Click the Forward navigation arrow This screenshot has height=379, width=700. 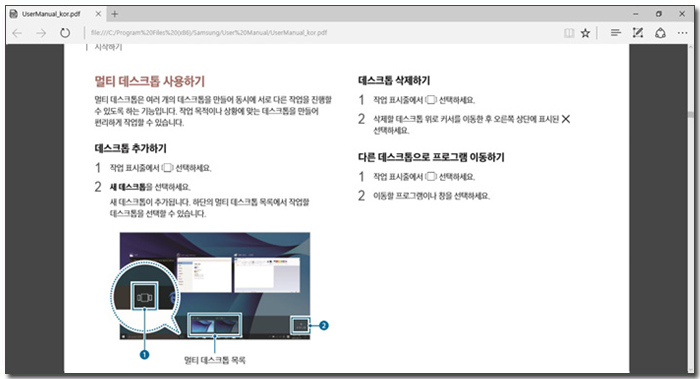click(41, 33)
